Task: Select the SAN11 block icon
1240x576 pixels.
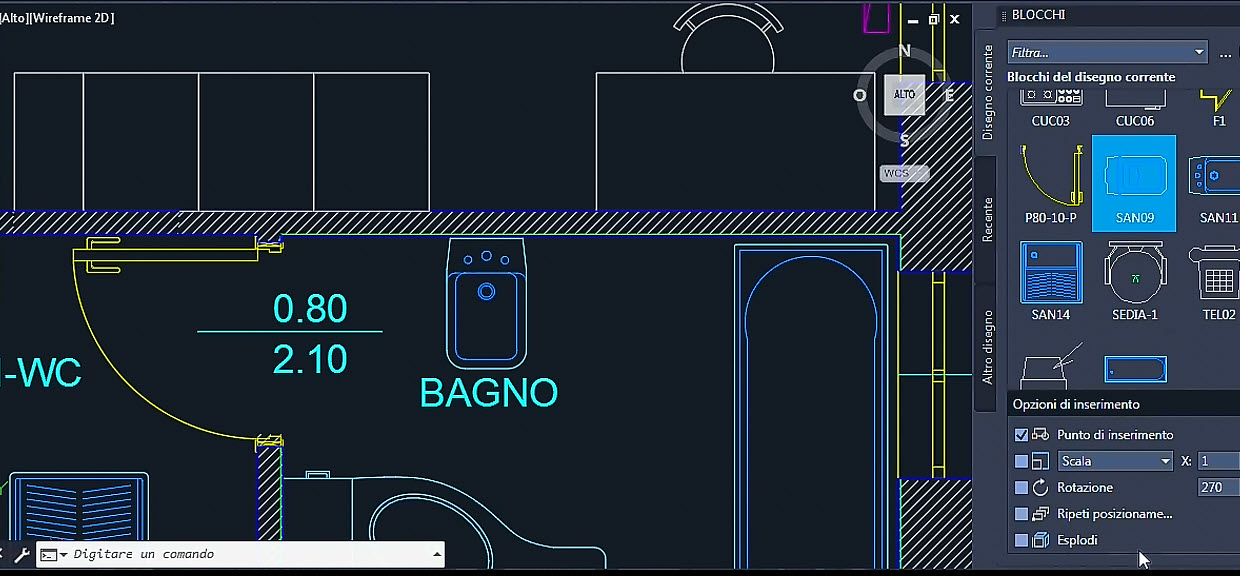Action: pyautogui.click(x=1214, y=181)
